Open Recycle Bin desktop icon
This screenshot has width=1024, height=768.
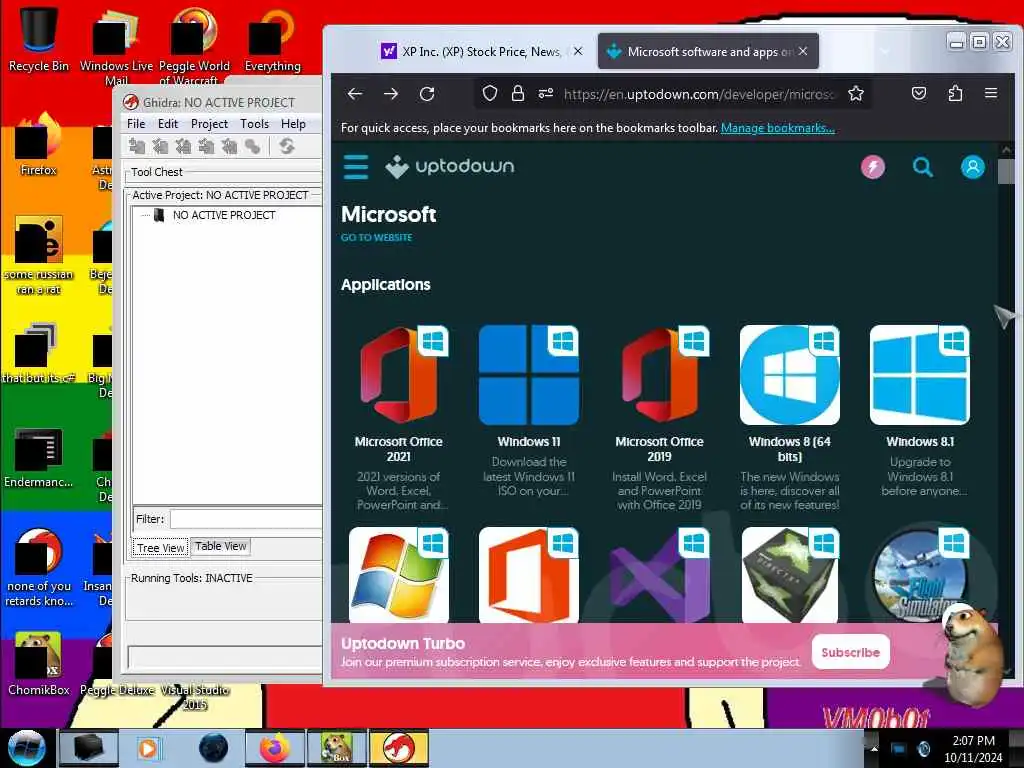tap(38, 39)
